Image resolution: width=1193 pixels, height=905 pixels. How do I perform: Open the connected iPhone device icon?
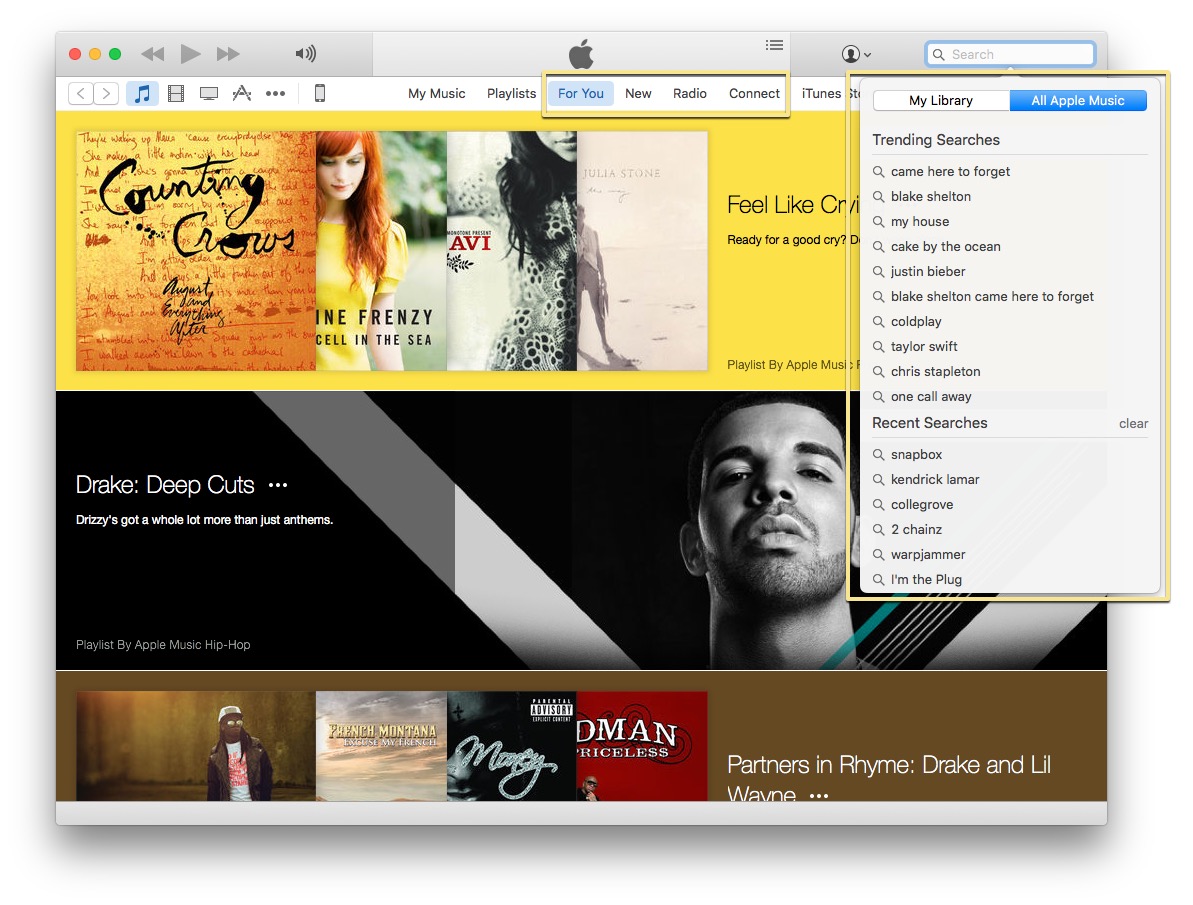(x=319, y=92)
